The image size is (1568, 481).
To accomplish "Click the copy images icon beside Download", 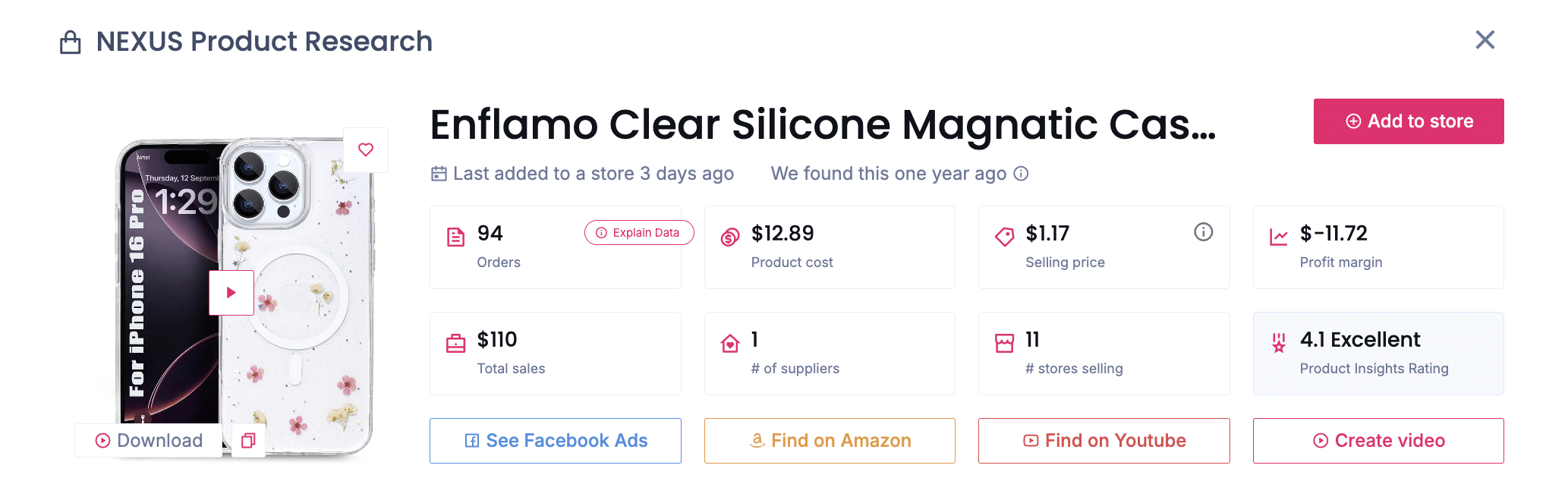I will tap(248, 441).
